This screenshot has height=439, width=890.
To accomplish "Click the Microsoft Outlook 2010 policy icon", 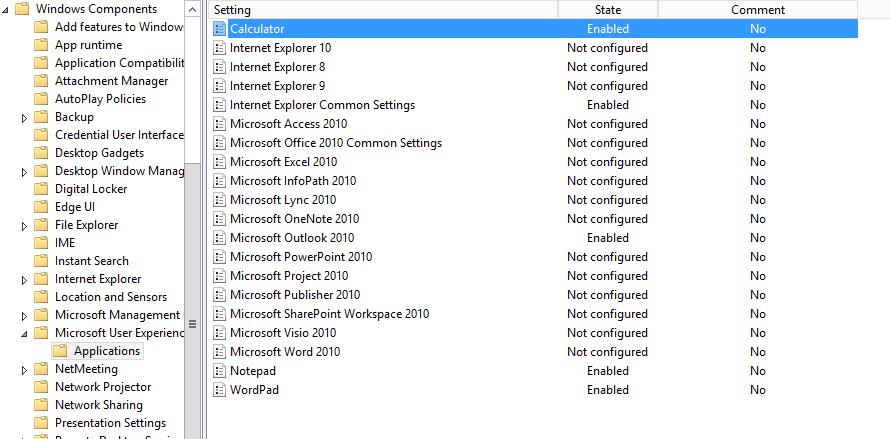I will coord(220,238).
